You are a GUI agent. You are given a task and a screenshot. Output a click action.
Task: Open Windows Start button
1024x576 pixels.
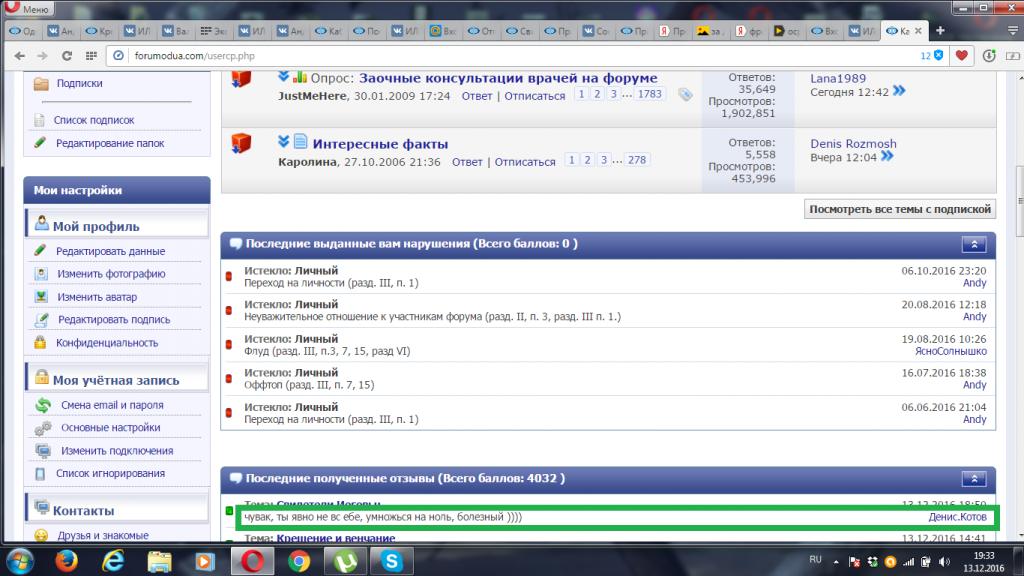point(20,562)
